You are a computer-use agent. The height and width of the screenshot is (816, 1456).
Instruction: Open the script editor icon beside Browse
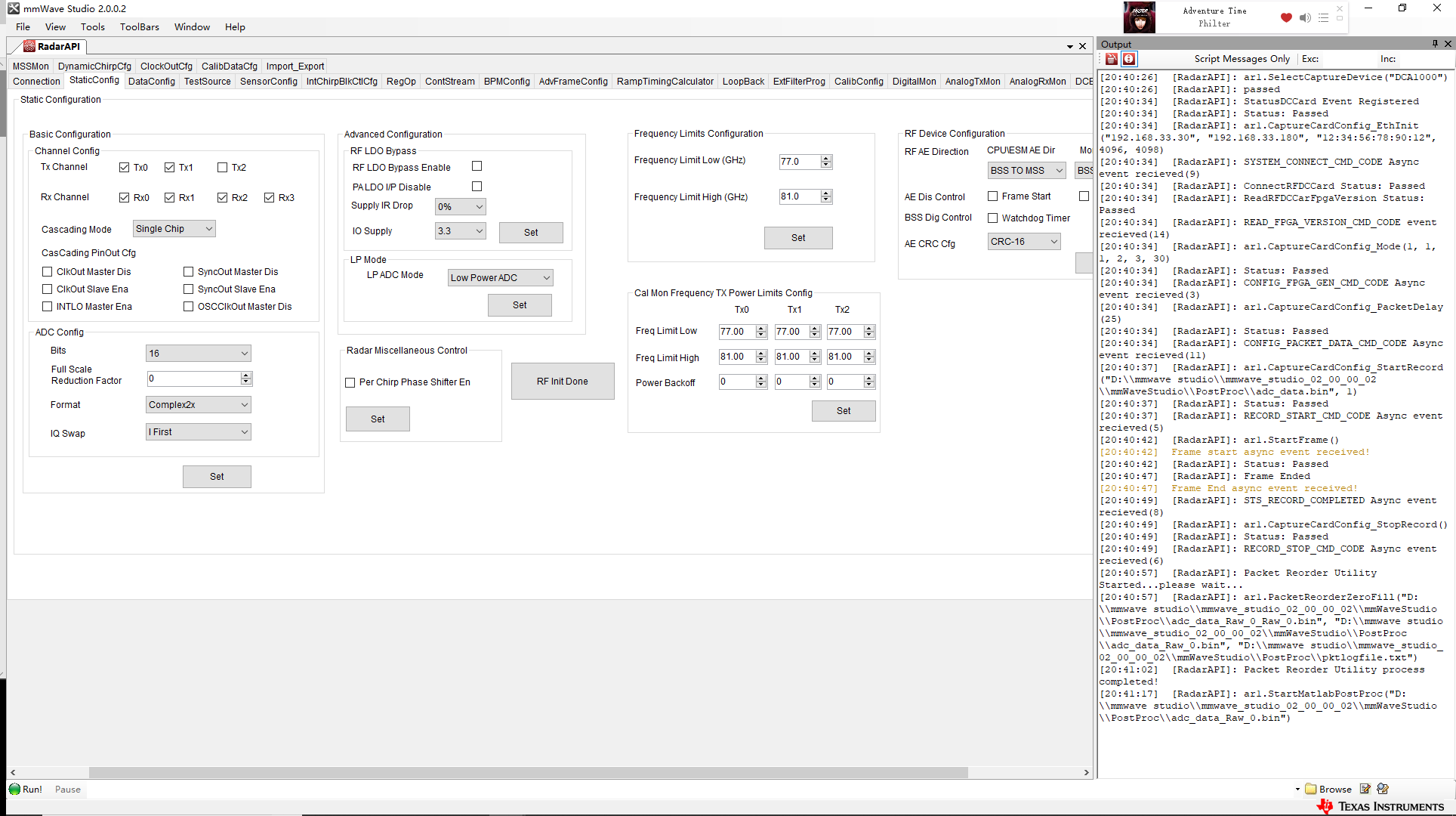click(x=1365, y=789)
